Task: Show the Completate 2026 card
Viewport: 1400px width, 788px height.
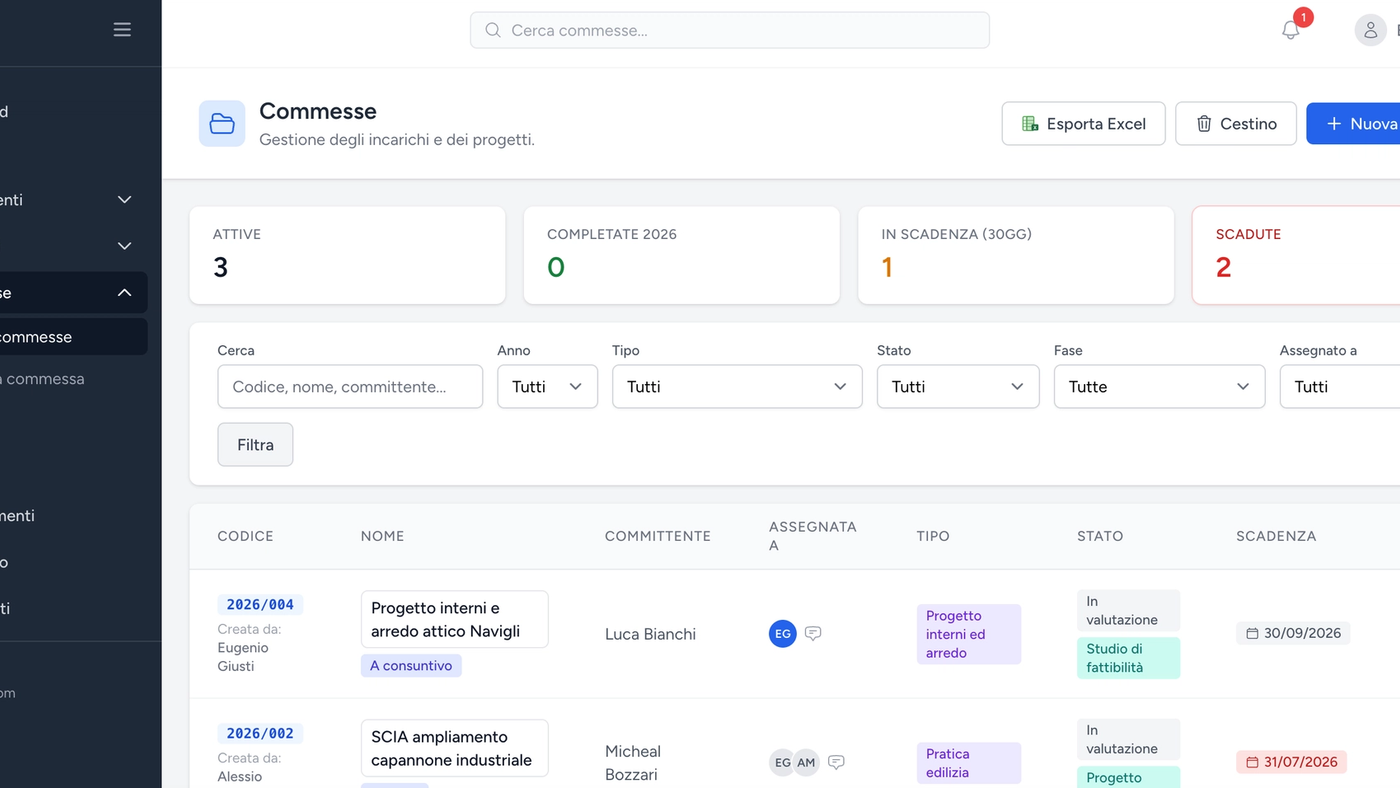Action: click(681, 255)
